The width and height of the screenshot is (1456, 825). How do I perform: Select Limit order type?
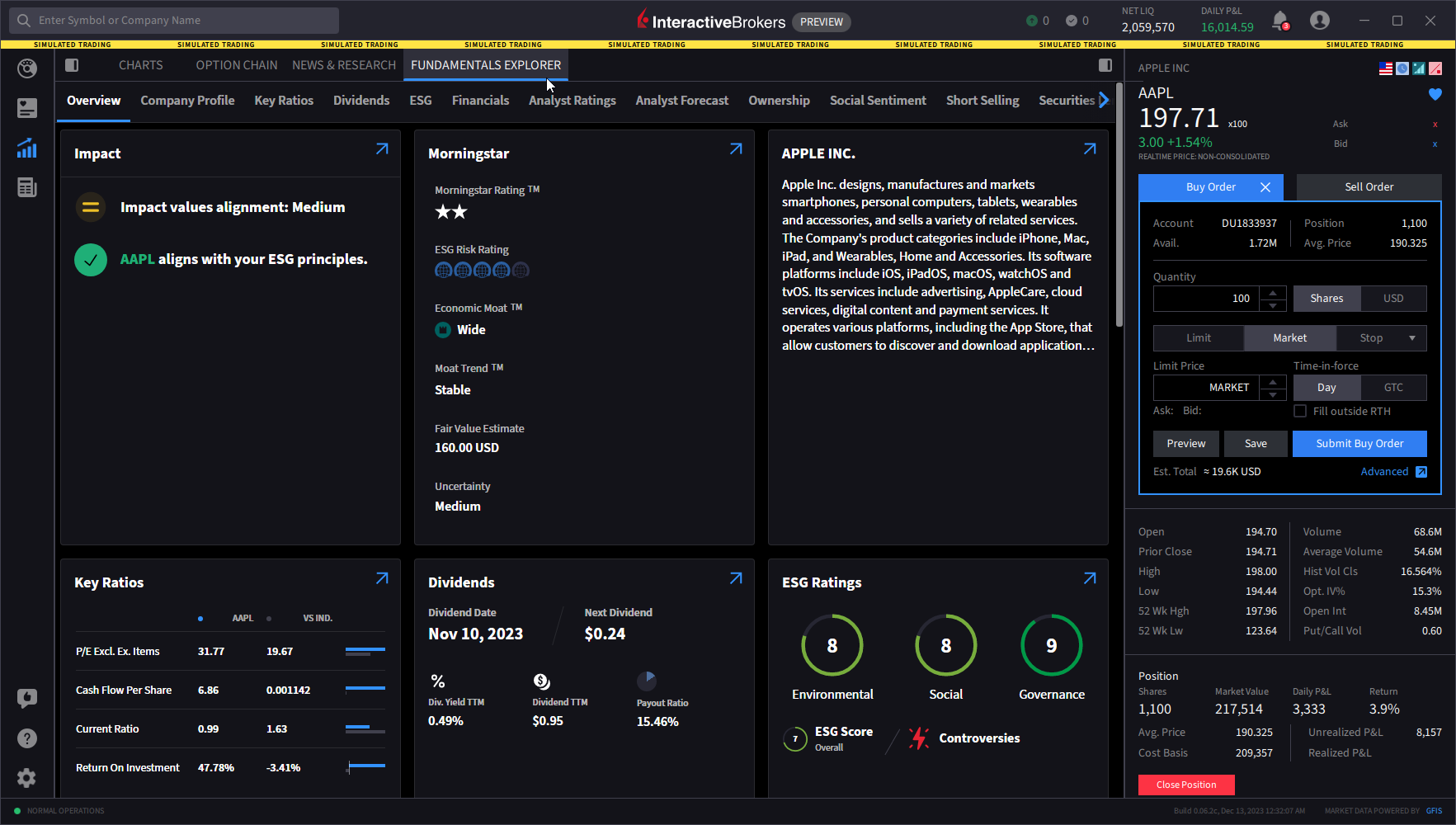pos(1199,338)
